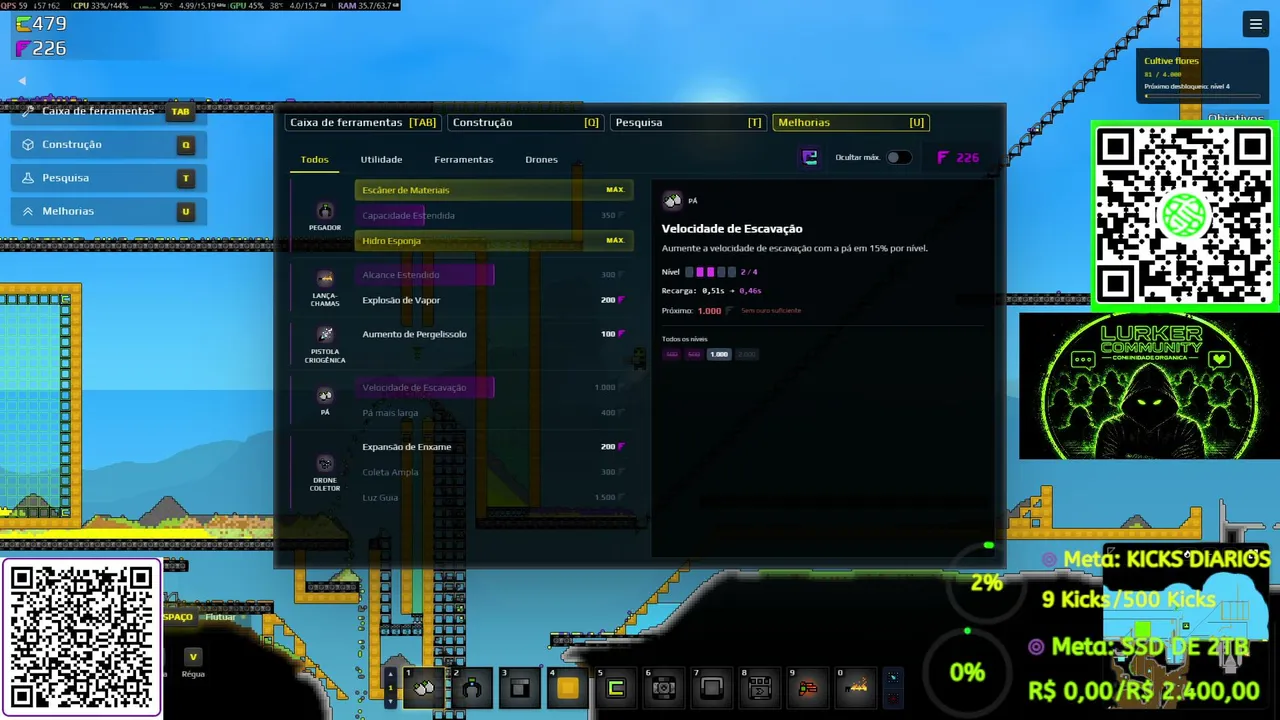Screen dimensions: 1280x720
Task: Select hotbar slot 9 cryogenic pistol
Action: point(808,688)
